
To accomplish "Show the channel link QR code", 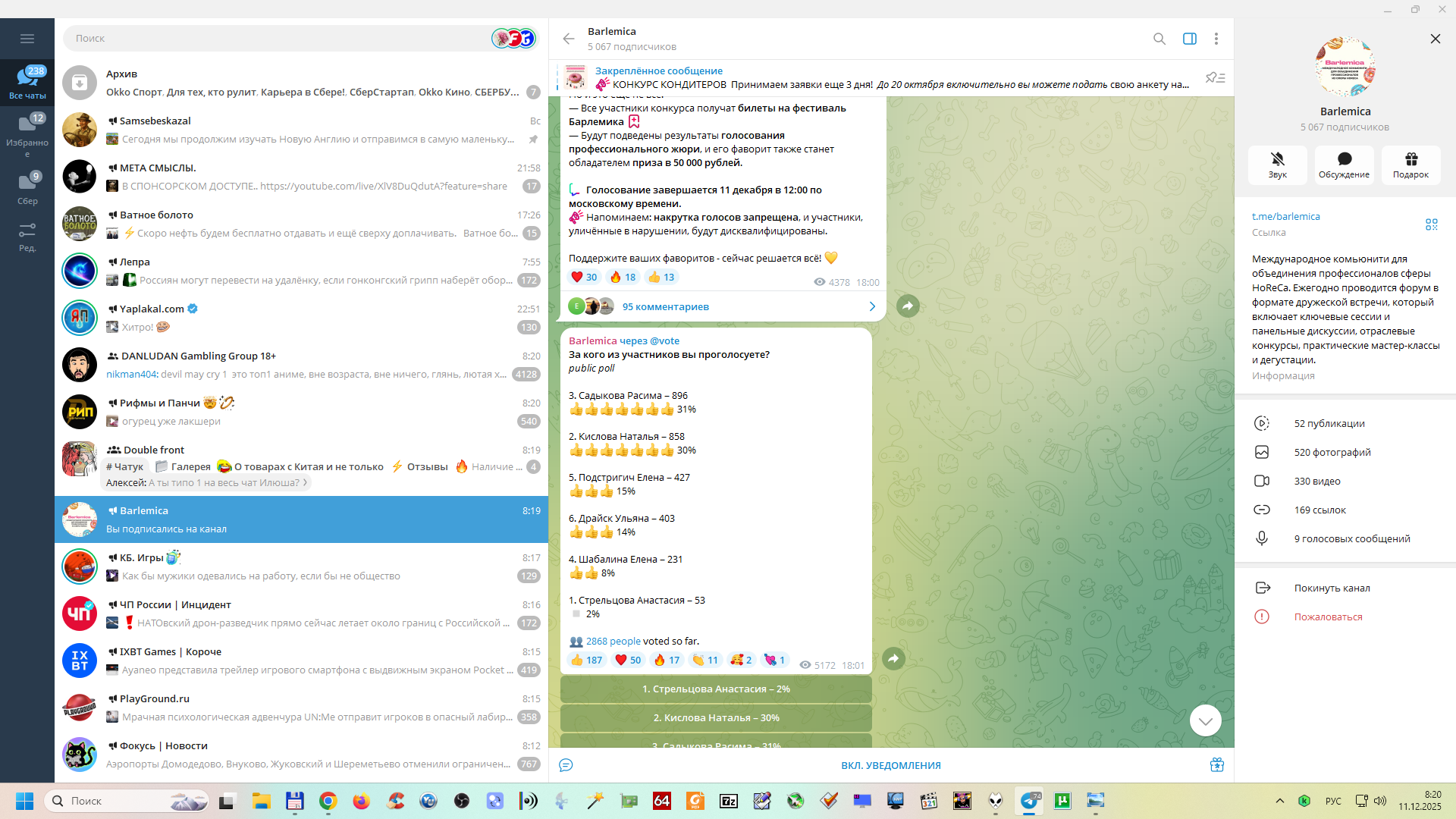I will coord(1431,224).
